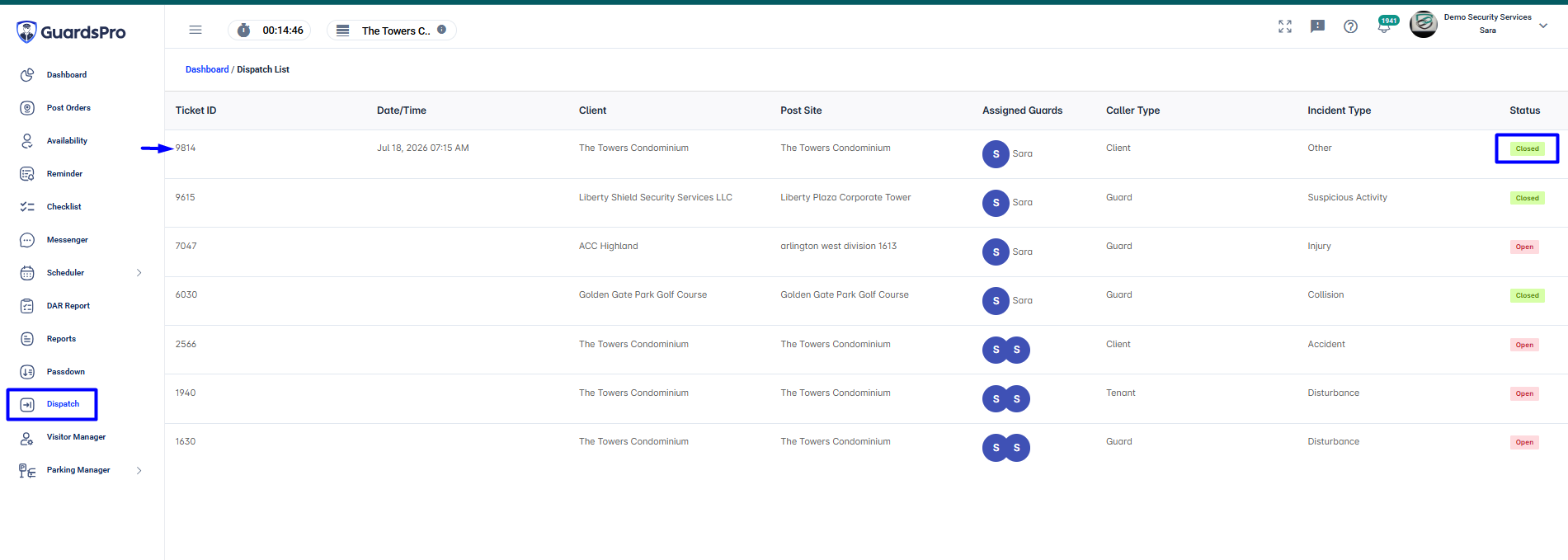Viewport: 1568px width, 560px height.
Task: Expand the Parking Manager submenu chevron
Action: click(139, 470)
